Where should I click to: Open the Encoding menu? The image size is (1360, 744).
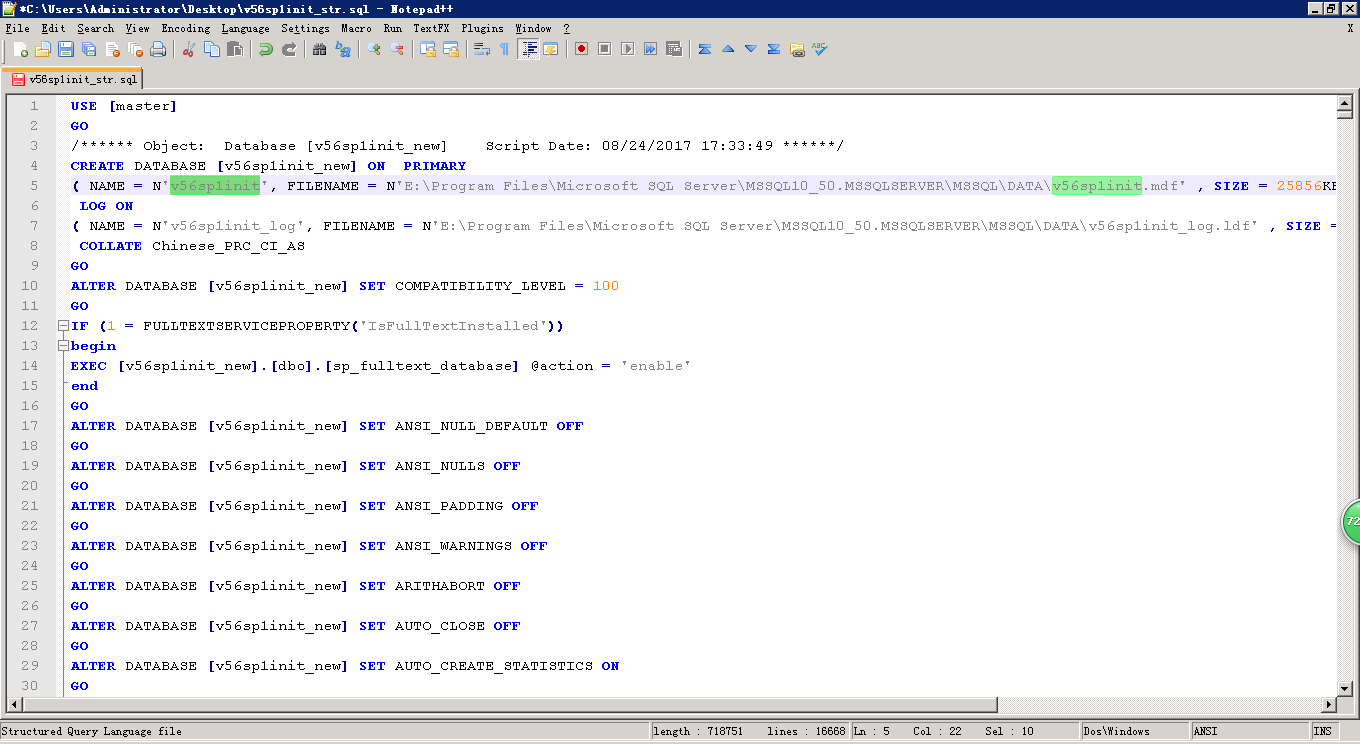coord(185,28)
